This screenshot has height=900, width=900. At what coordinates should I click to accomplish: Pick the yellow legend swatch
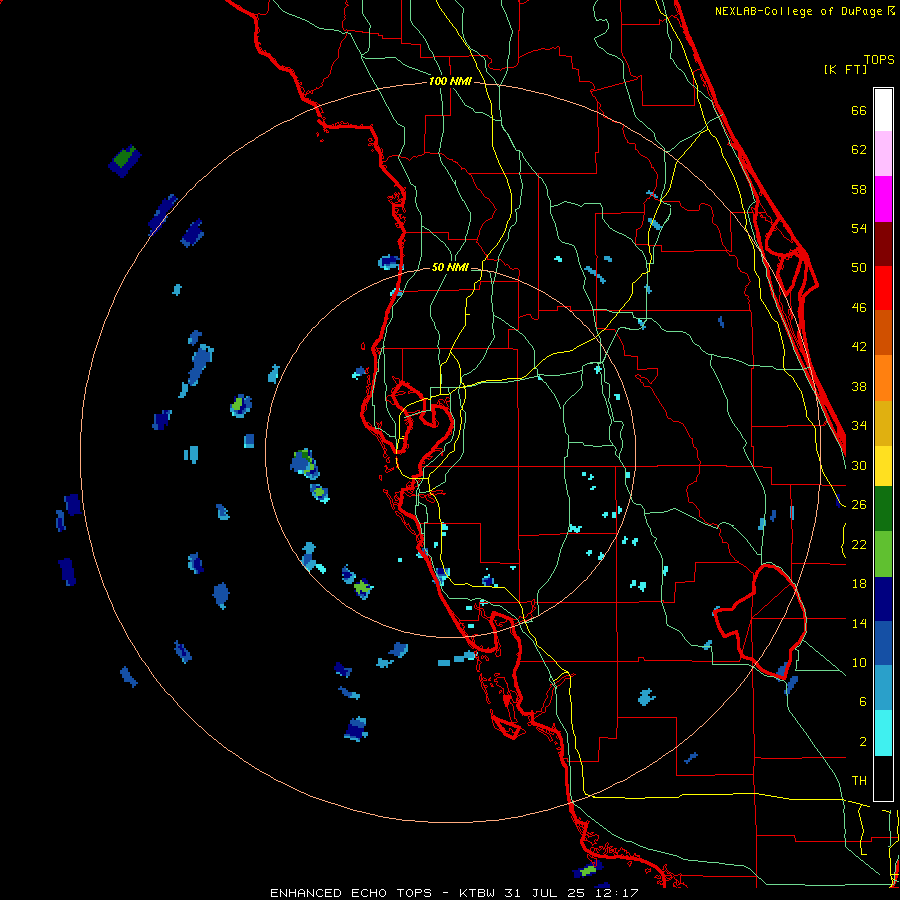click(x=883, y=466)
